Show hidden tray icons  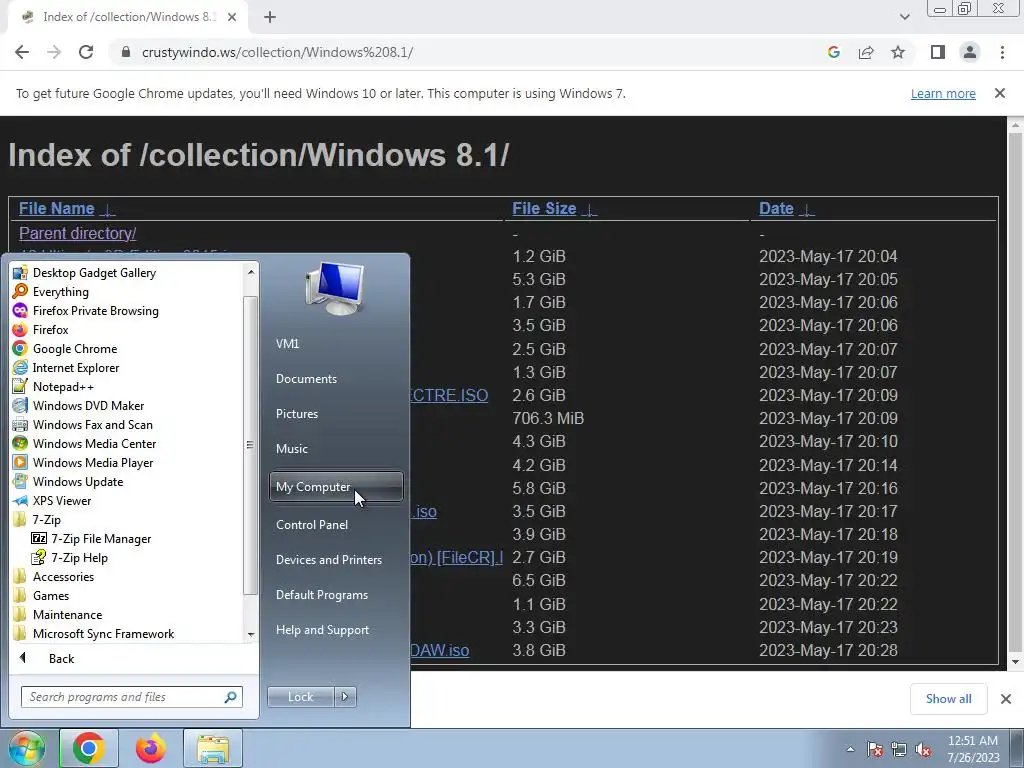[850, 749]
